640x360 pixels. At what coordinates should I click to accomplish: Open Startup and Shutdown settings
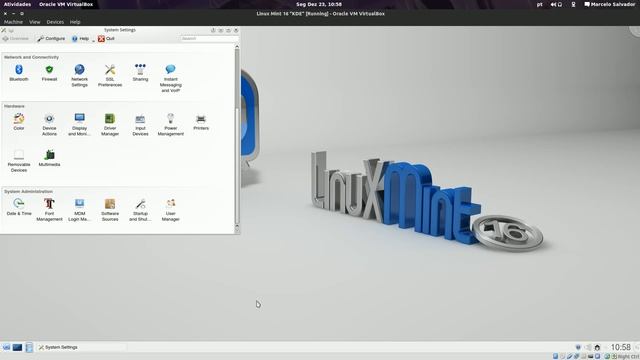(x=140, y=210)
